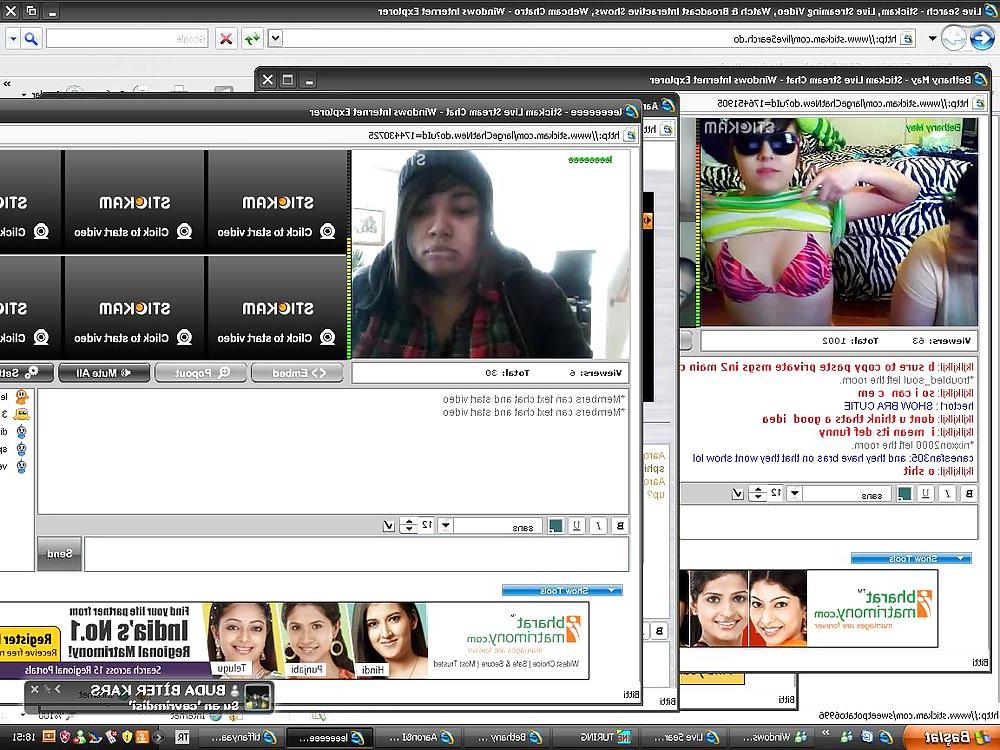1000x750 pixels.
Task: Adjust font size 12 stepper in leeeeeee chat
Action: (409, 526)
